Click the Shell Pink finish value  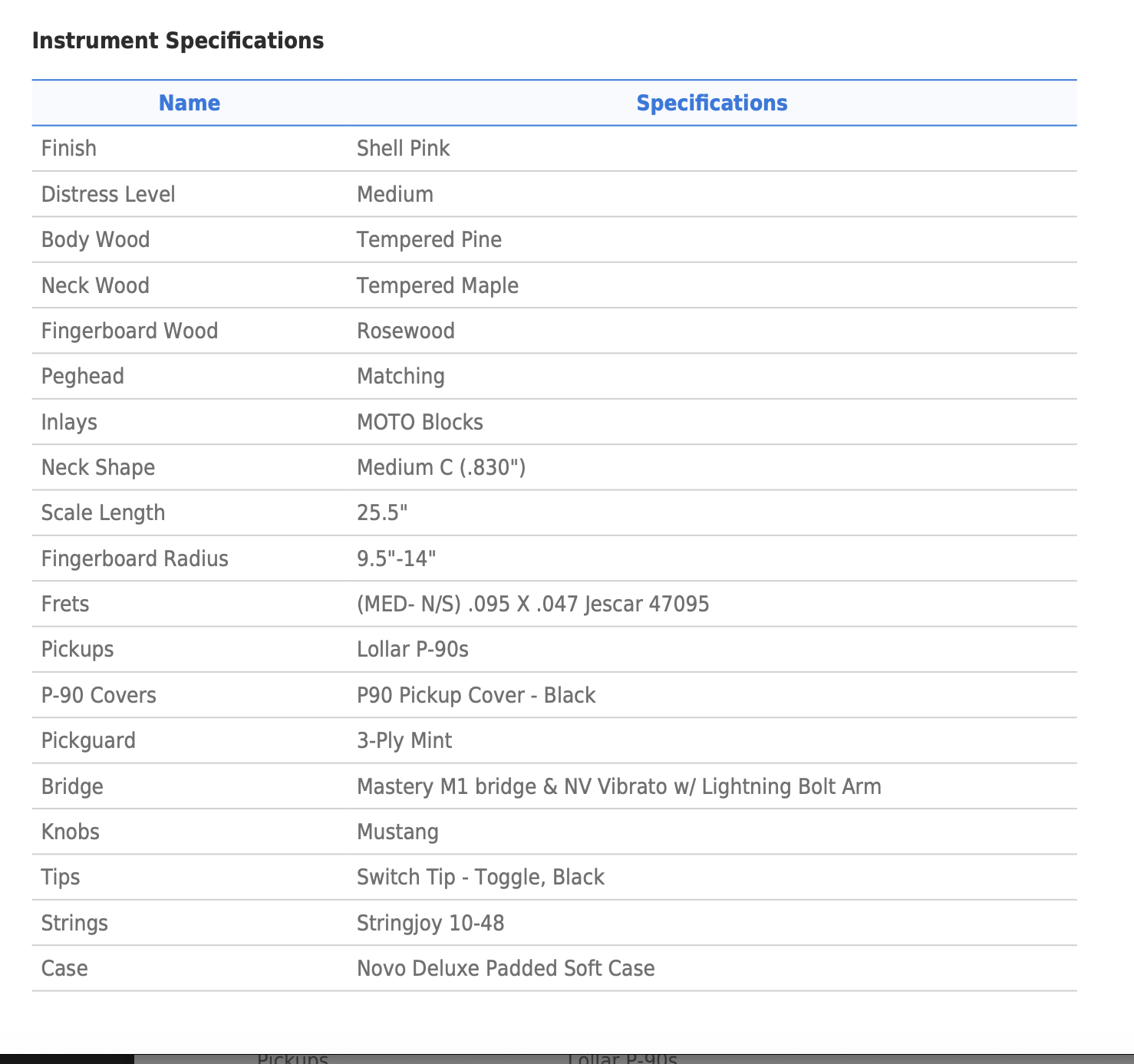tap(404, 148)
